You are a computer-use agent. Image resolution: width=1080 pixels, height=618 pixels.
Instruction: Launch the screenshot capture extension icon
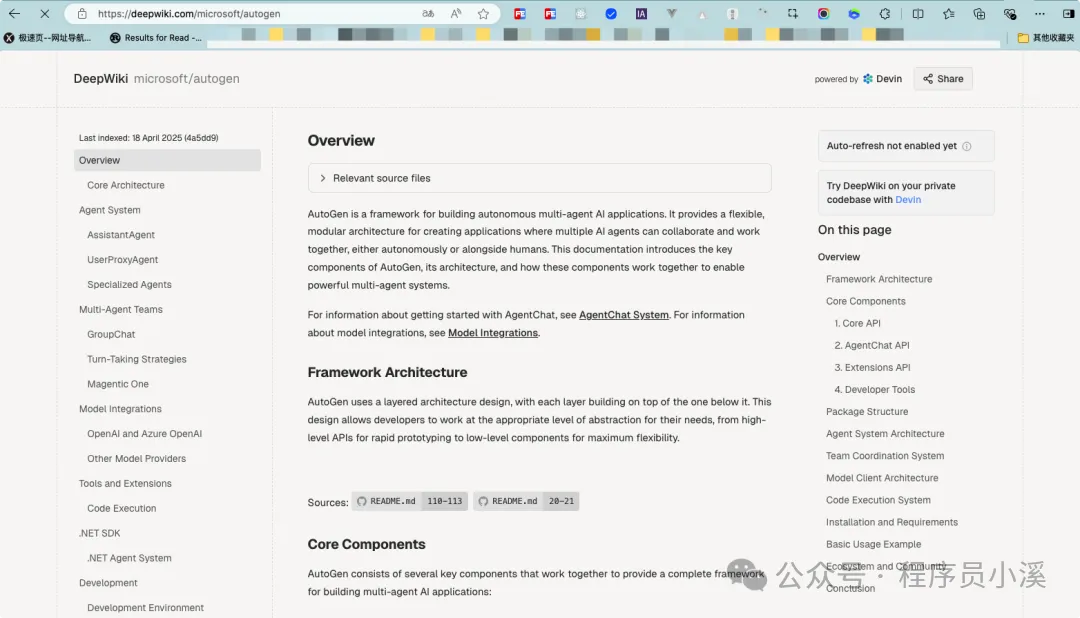[x=793, y=14]
